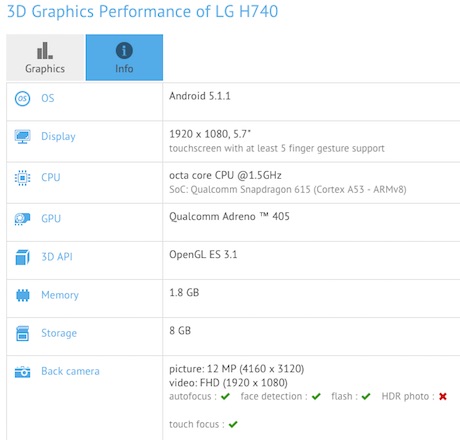Open the Back camera label link
This screenshot has width=460, height=440.
coord(70,371)
